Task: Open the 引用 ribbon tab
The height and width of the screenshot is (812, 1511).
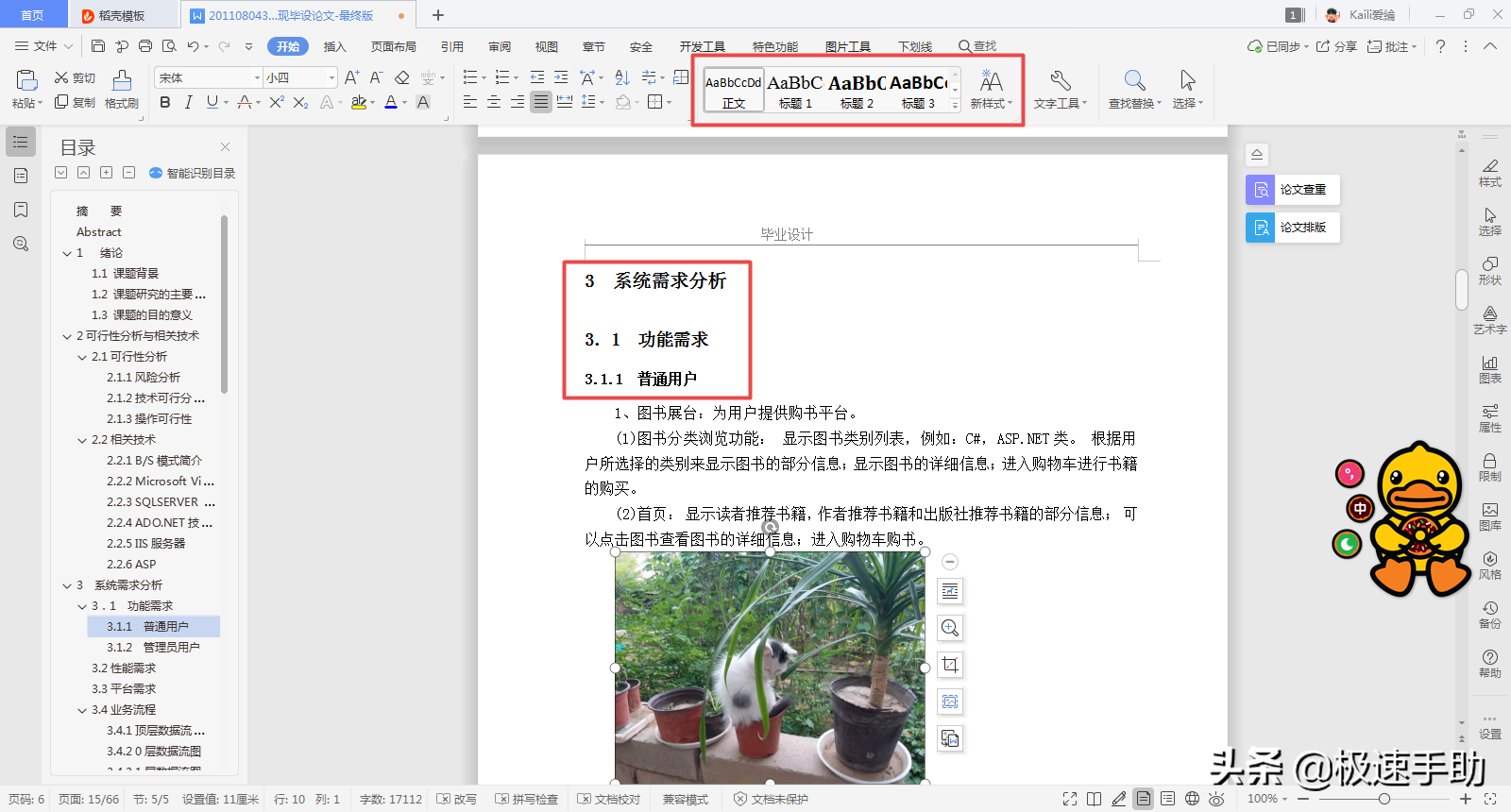Action: (x=452, y=46)
